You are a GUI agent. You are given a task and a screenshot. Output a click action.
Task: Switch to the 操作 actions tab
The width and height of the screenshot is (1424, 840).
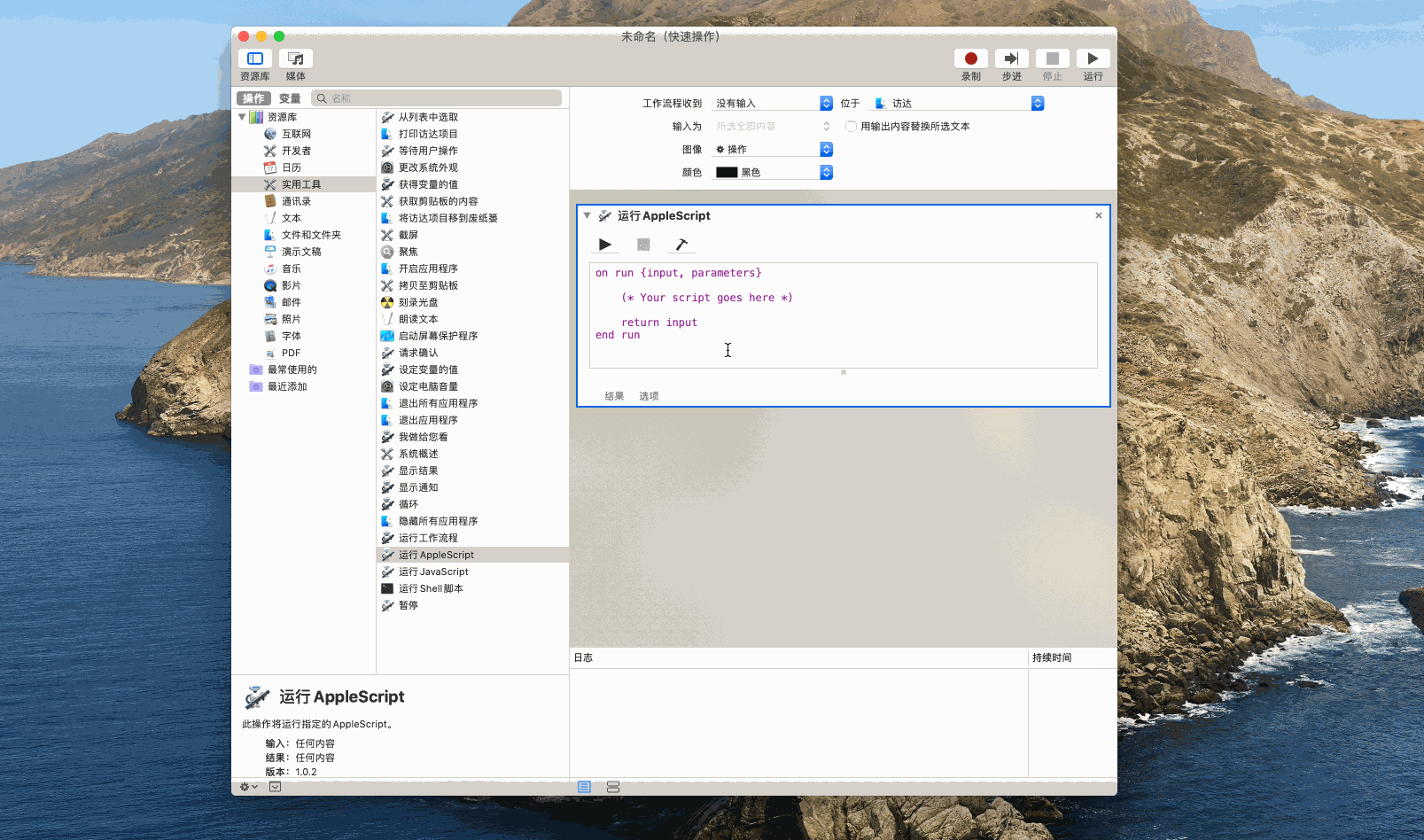pyautogui.click(x=253, y=98)
